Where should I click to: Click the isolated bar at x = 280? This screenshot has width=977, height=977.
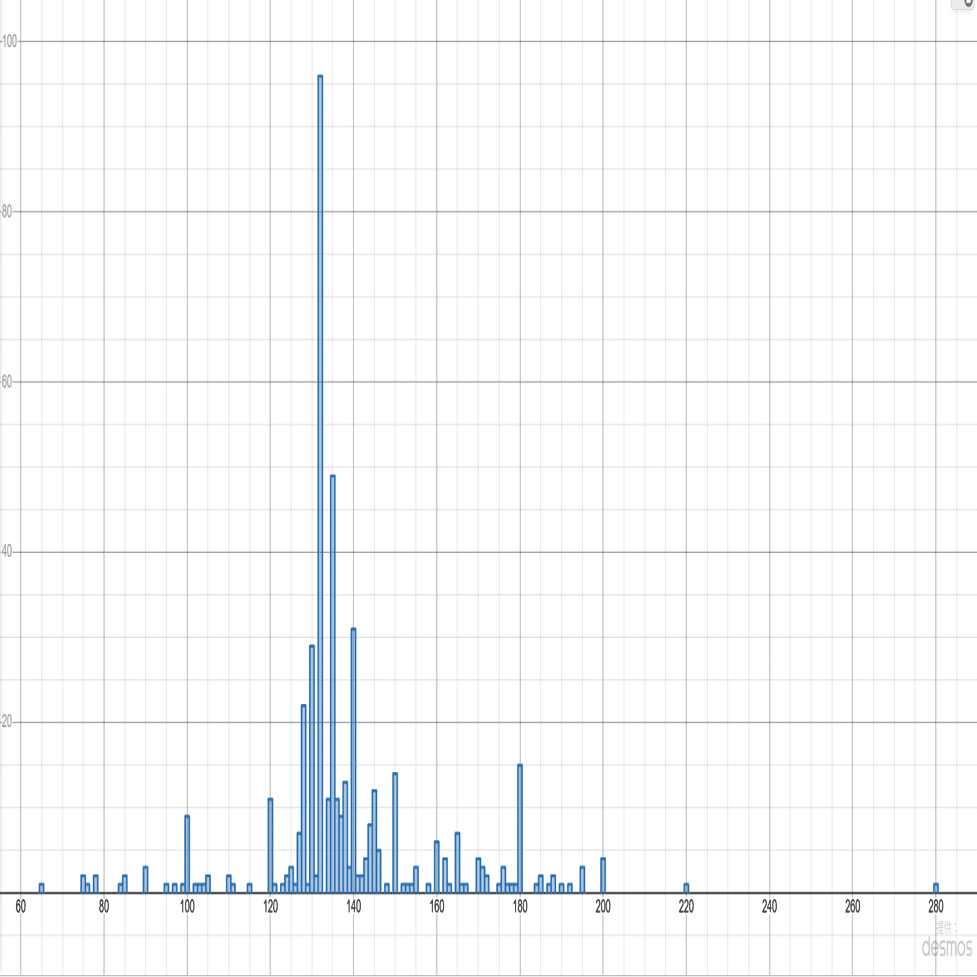point(936,888)
